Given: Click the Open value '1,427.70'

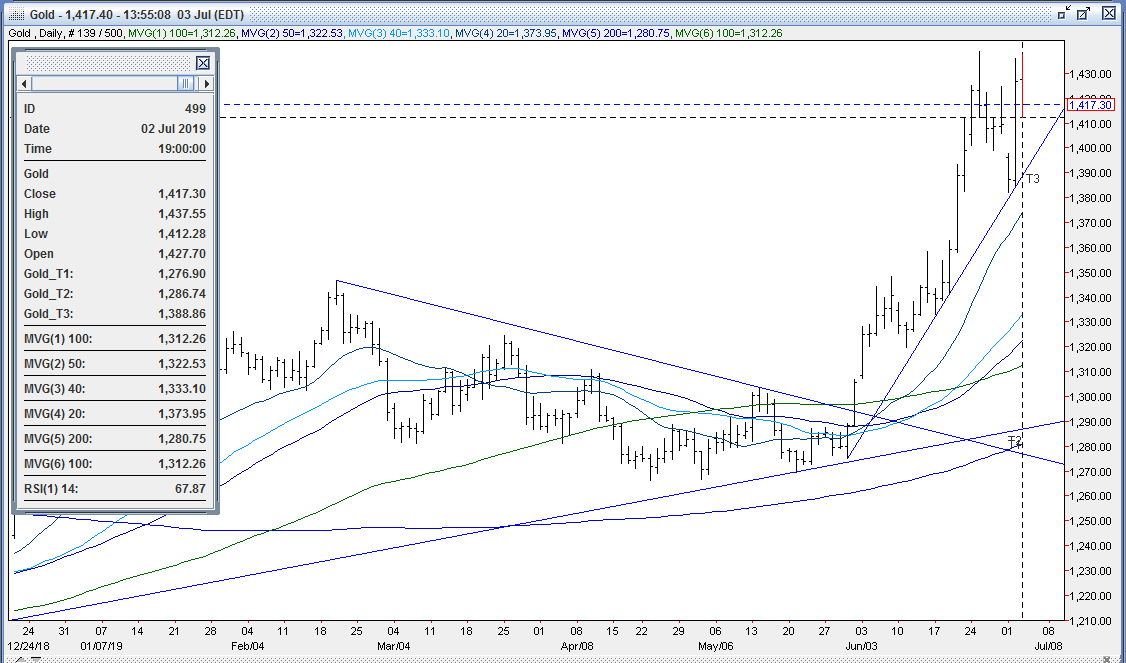Looking at the screenshot, I should (182, 254).
